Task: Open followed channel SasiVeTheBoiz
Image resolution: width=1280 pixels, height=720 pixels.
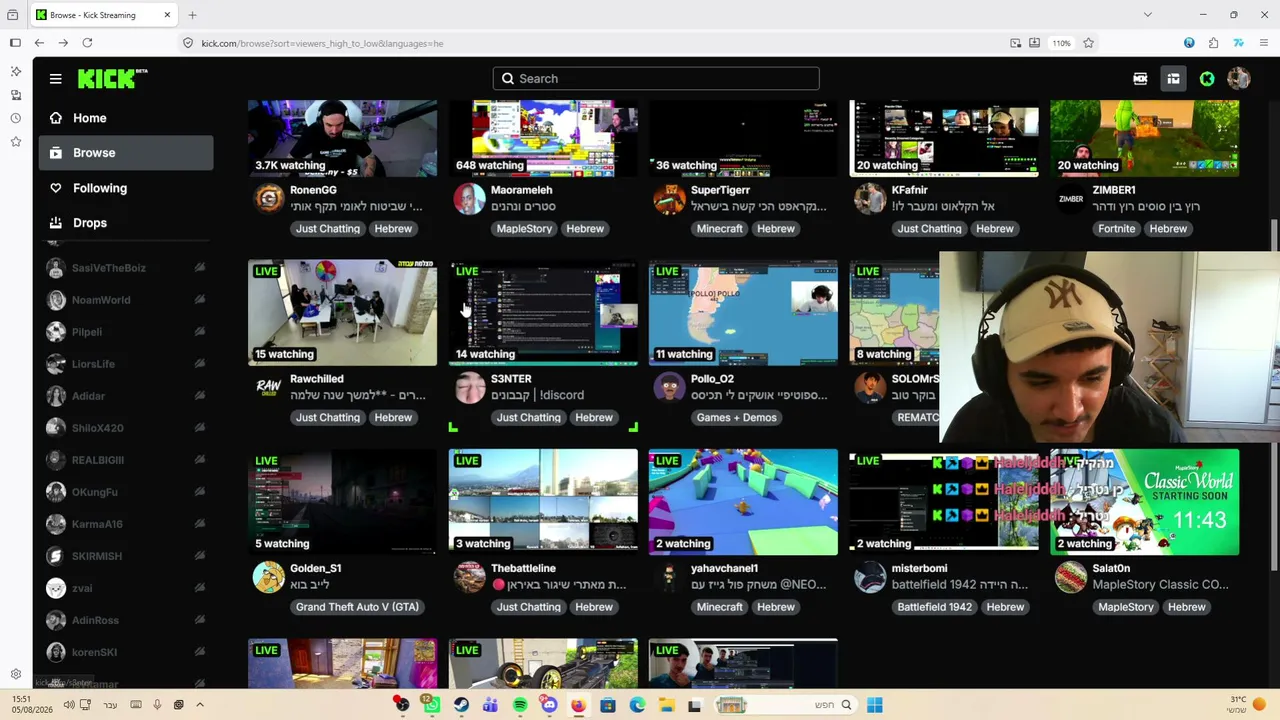Action: [126, 268]
